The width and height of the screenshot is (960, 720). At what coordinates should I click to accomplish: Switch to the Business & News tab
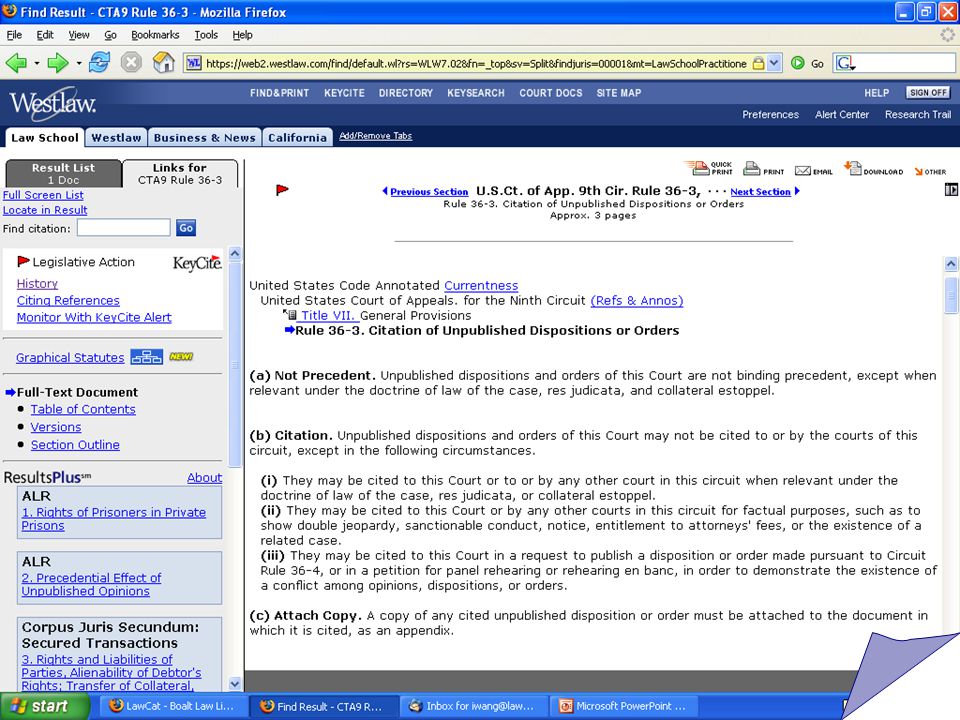click(x=204, y=137)
